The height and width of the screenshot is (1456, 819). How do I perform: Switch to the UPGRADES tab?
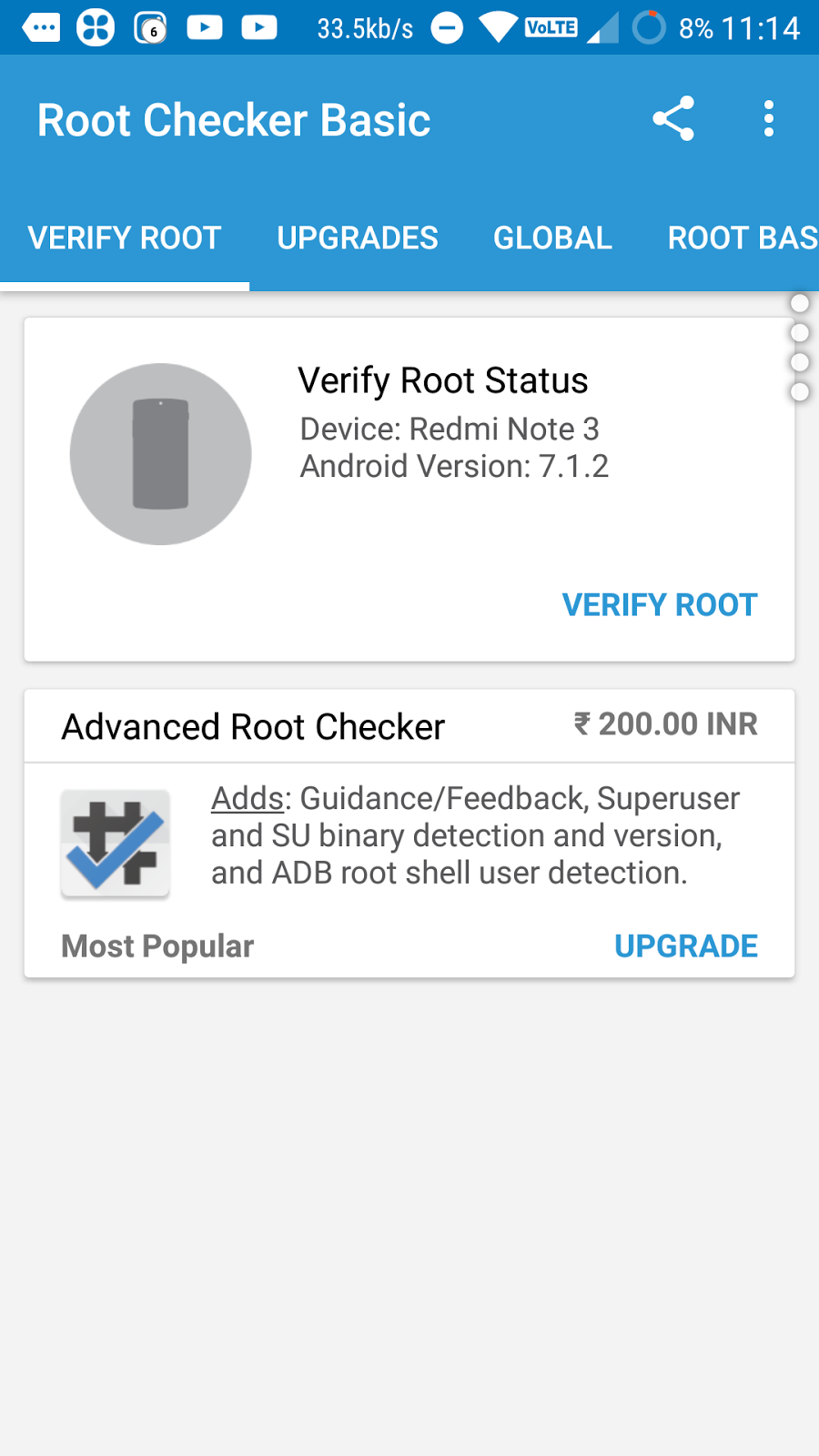tap(358, 238)
